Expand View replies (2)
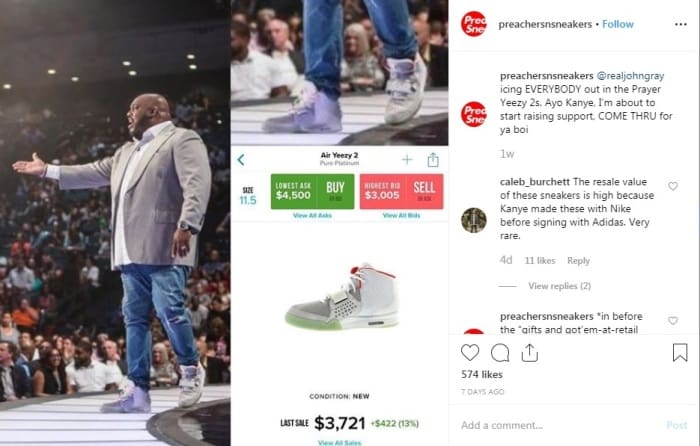The width and height of the screenshot is (700, 446). coord(559,286)
